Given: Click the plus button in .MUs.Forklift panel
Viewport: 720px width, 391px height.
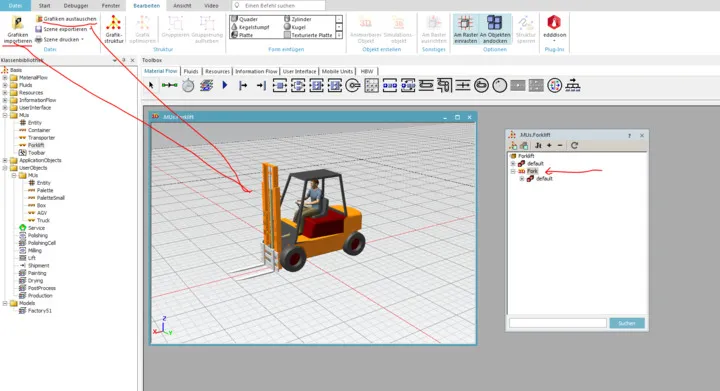Looking at the screenshot, I should coord(549,145).
